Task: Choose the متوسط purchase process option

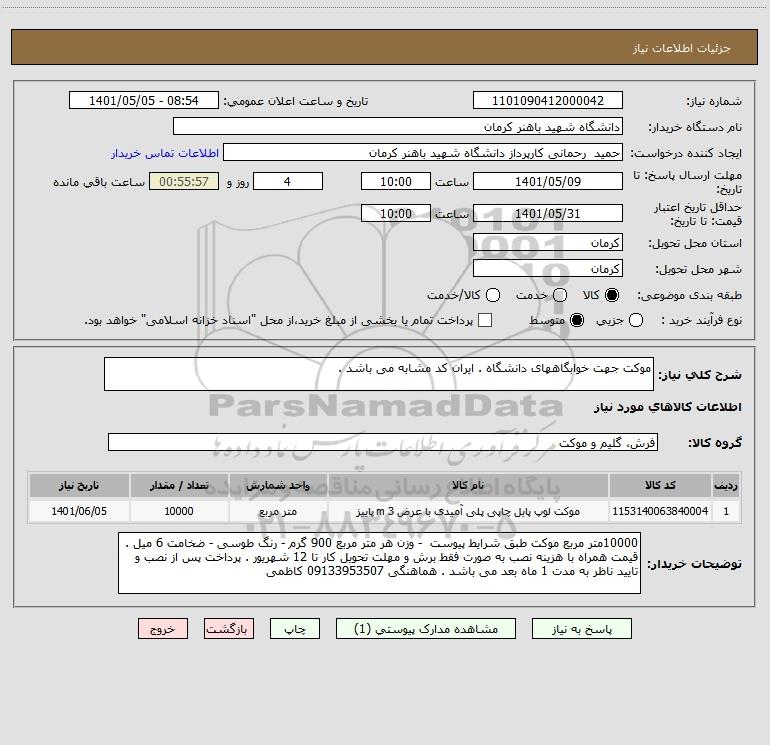Action: point(577,320)
